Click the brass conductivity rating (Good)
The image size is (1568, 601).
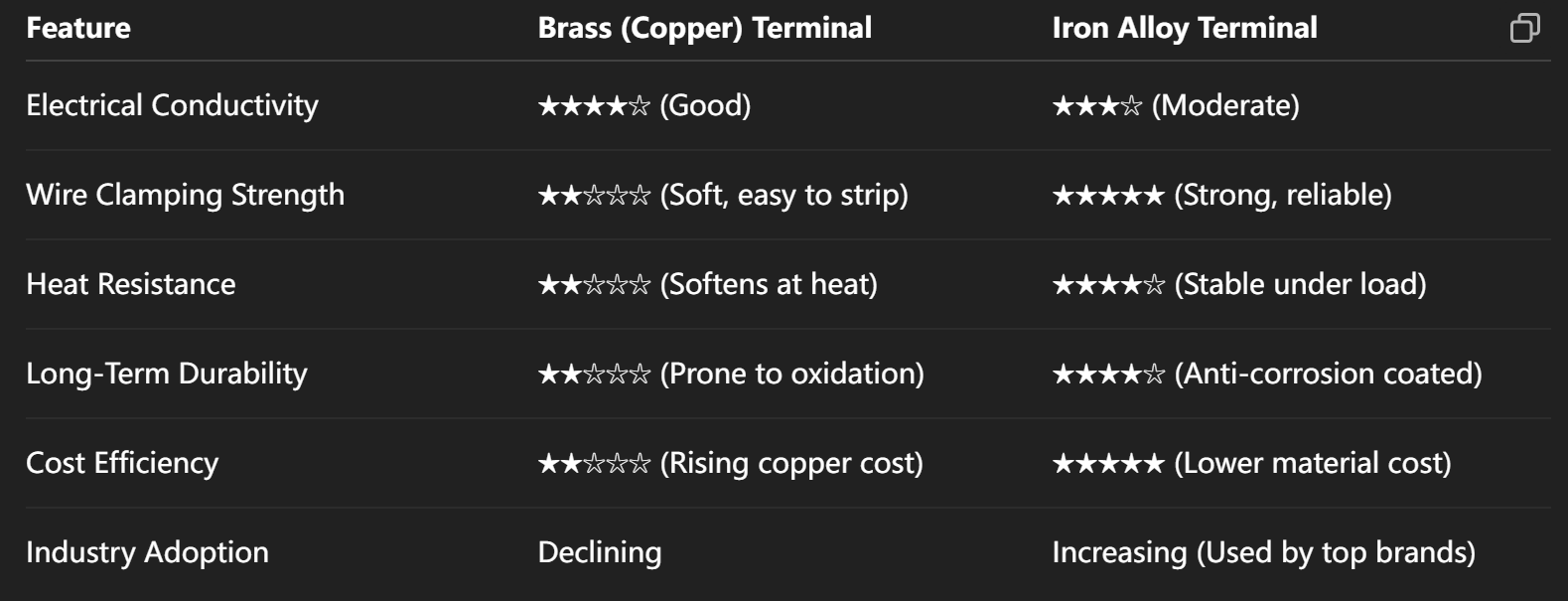(x=643, y=105)
